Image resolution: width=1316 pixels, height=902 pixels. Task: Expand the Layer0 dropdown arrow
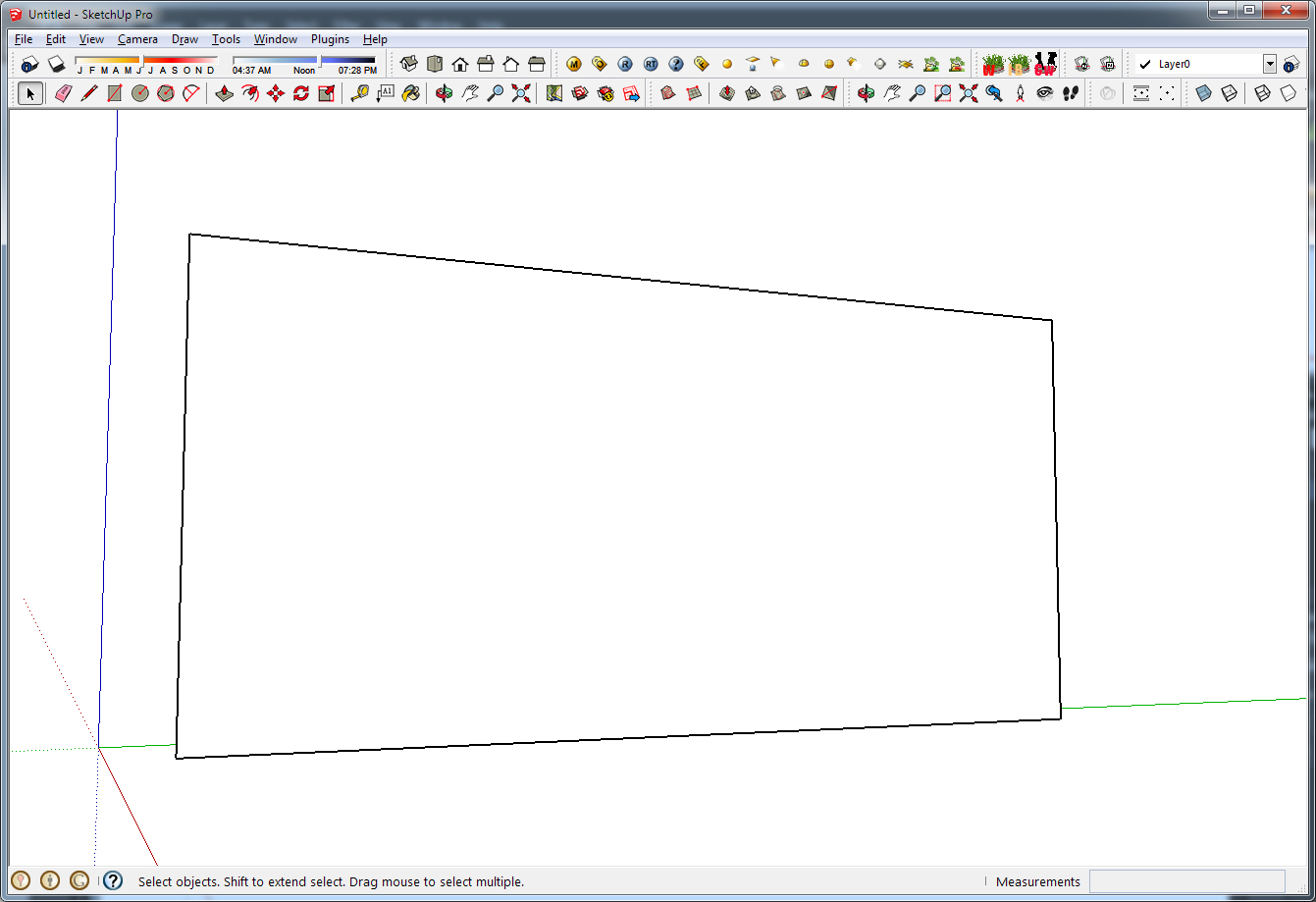click(1269, 64)
